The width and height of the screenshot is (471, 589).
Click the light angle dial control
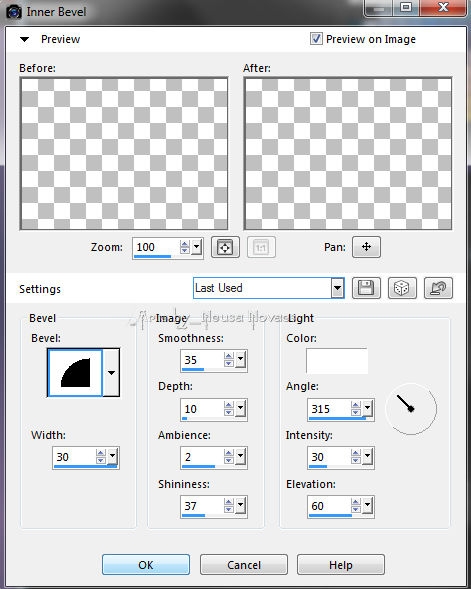(x=411, y=409)
